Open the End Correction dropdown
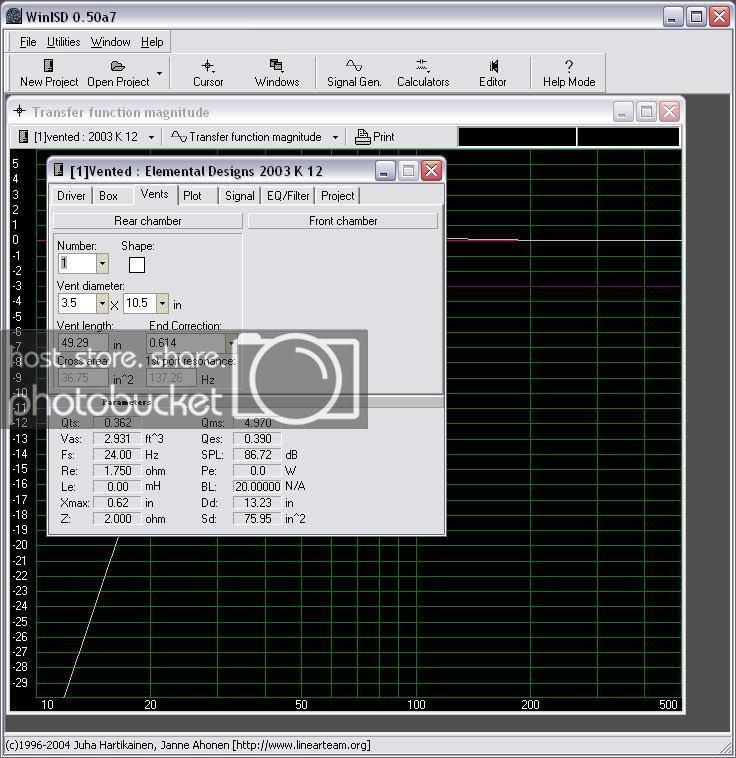 (231, 343)
